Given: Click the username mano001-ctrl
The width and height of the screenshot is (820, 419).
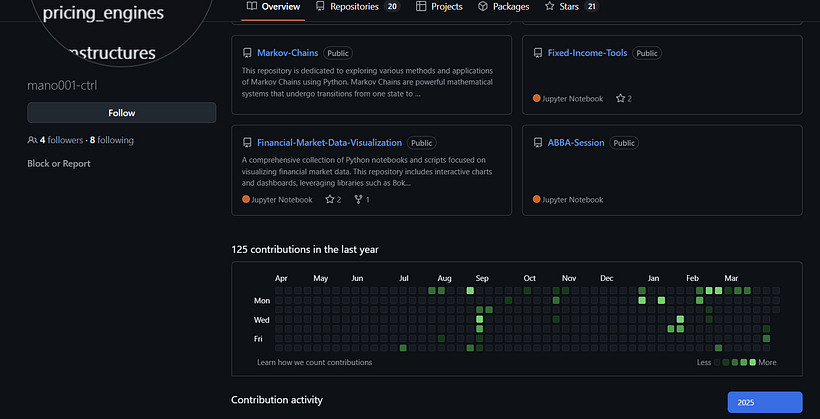Looking at the screenshot, I should point(62,85).
